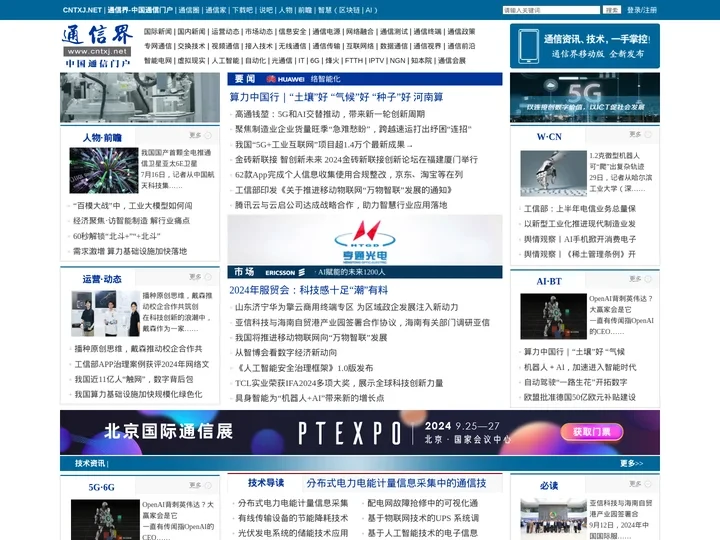Image resolution: width=720 pixels, height=540 pixels.
Task: Open 分布式电力电能计量 headline
Action: point(396,483)
